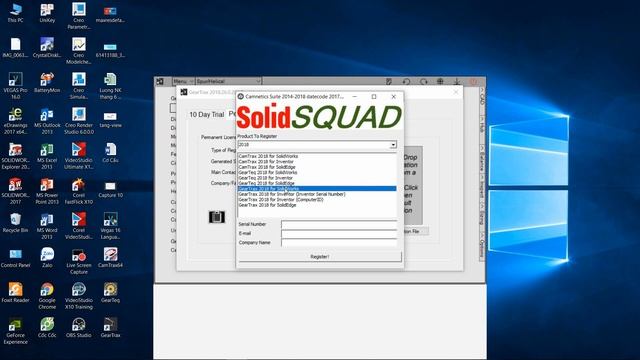Open MS Word 2013 desktop shortcut

pyautogui.click(x=47, y=227)
